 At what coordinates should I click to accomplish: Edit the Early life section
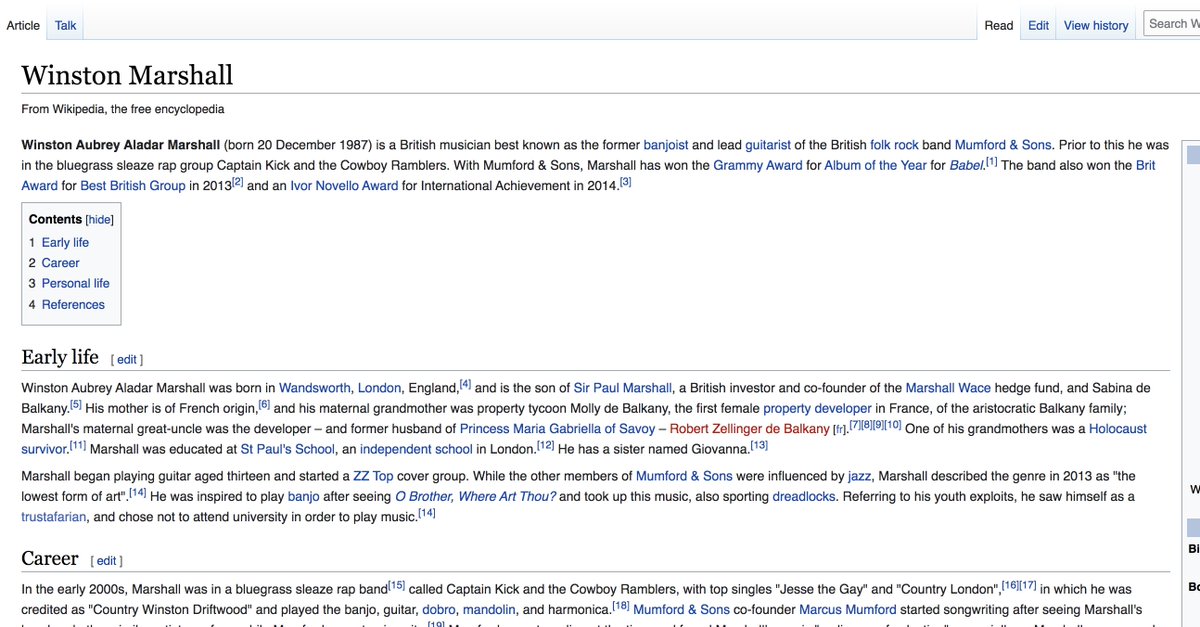click(127, 360)
